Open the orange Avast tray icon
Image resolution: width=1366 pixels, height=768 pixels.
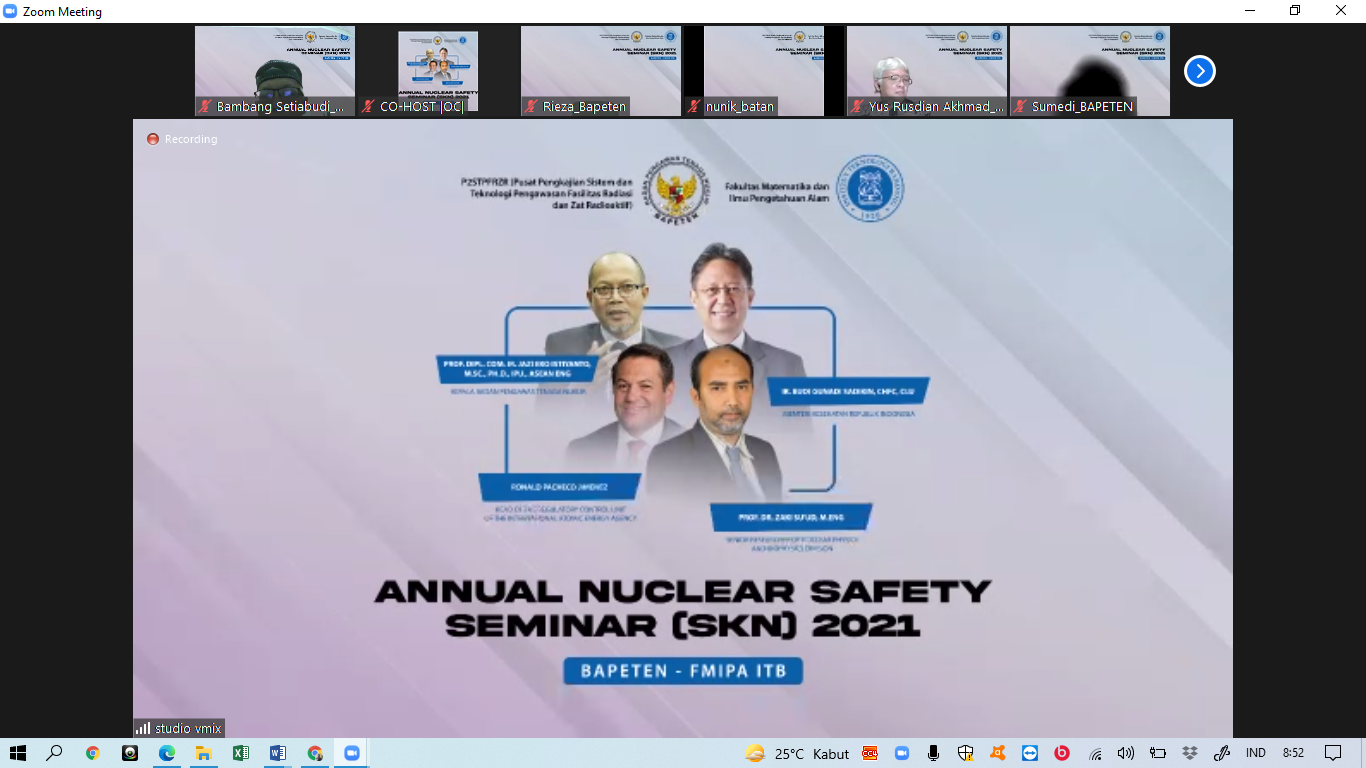pyautogui.click(x=997, y=753)
